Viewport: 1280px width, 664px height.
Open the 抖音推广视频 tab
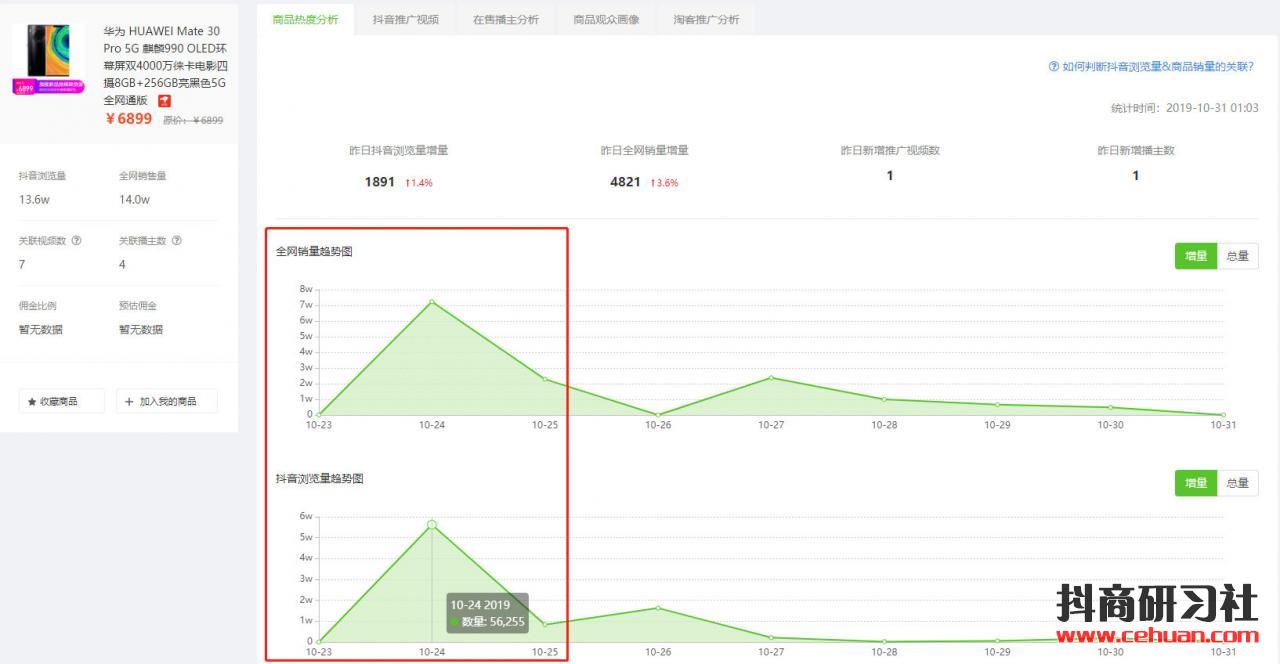(x=405, y=19)
